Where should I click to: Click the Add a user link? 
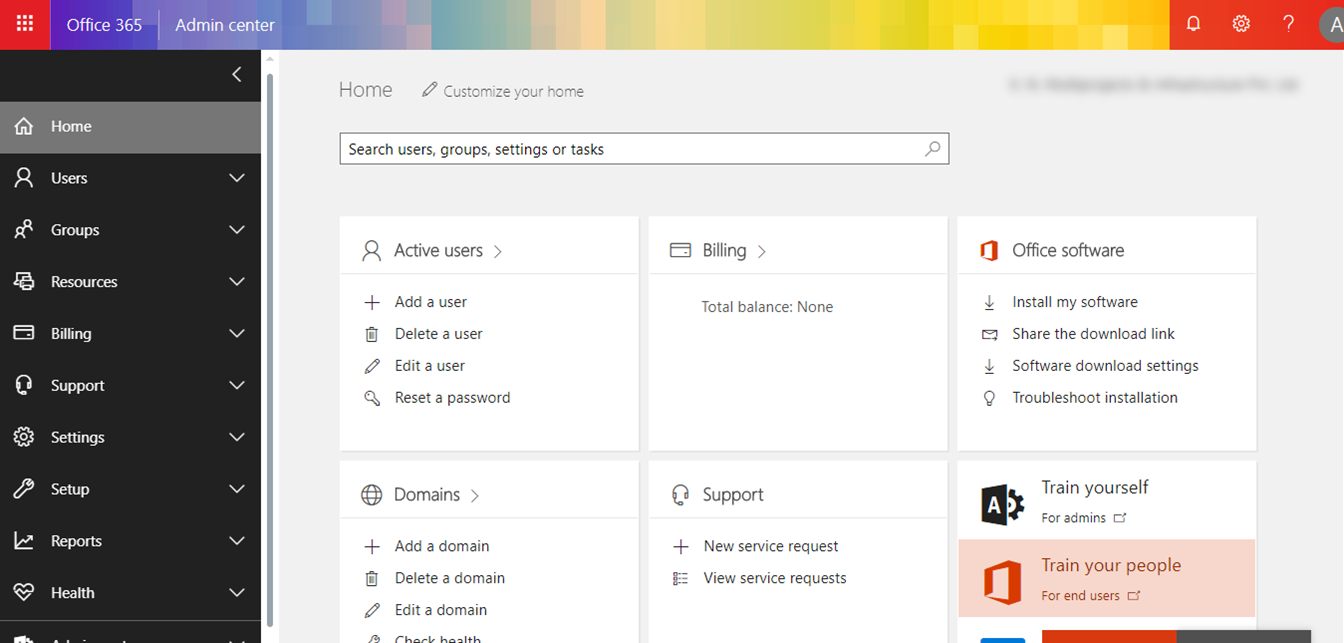click(430, 302)
